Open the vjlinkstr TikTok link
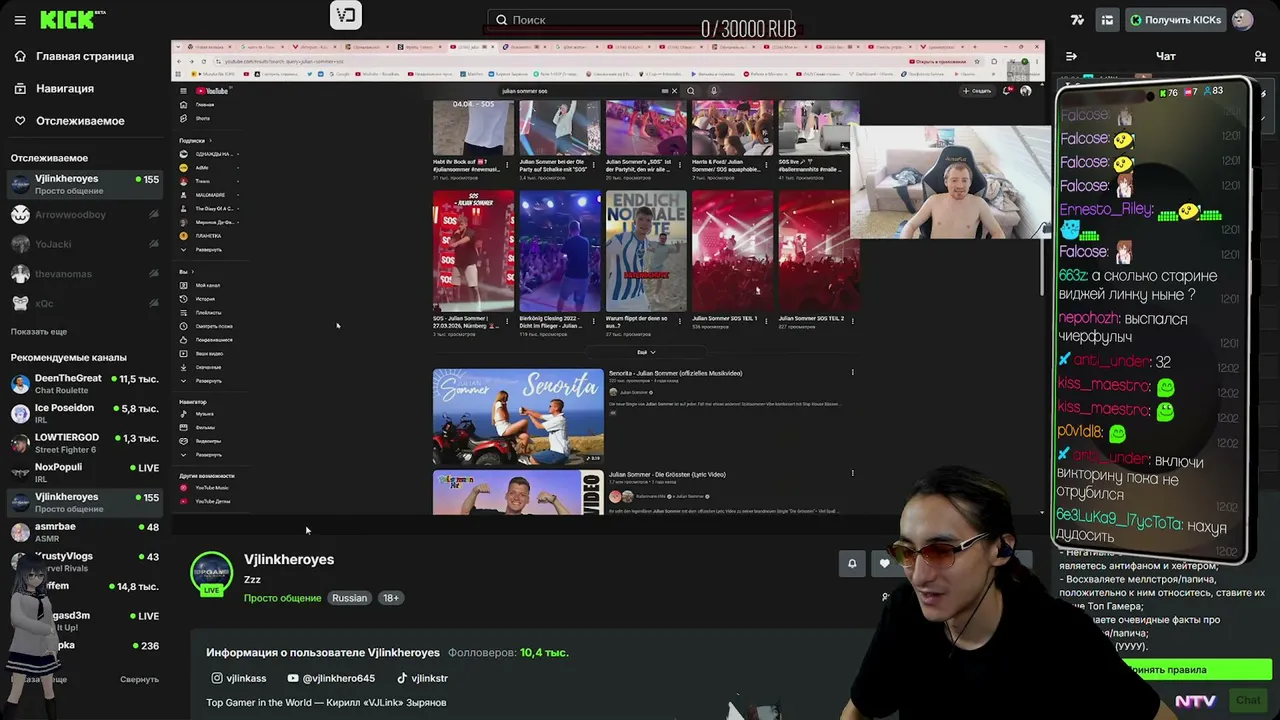The image size is (1280, 720). (422, 678)
